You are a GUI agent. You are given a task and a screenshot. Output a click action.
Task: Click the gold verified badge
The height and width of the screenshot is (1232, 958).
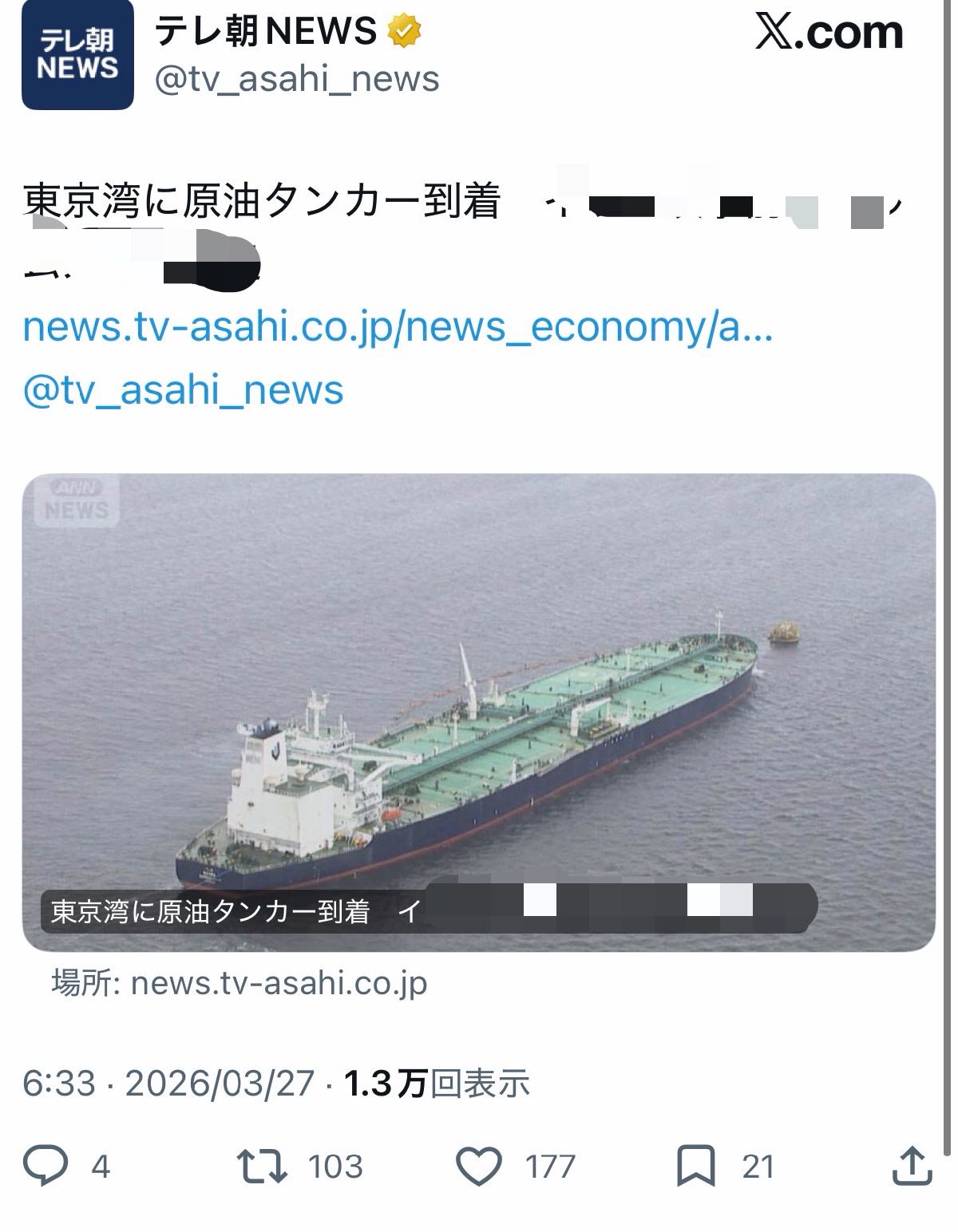[x=405, y=31]
